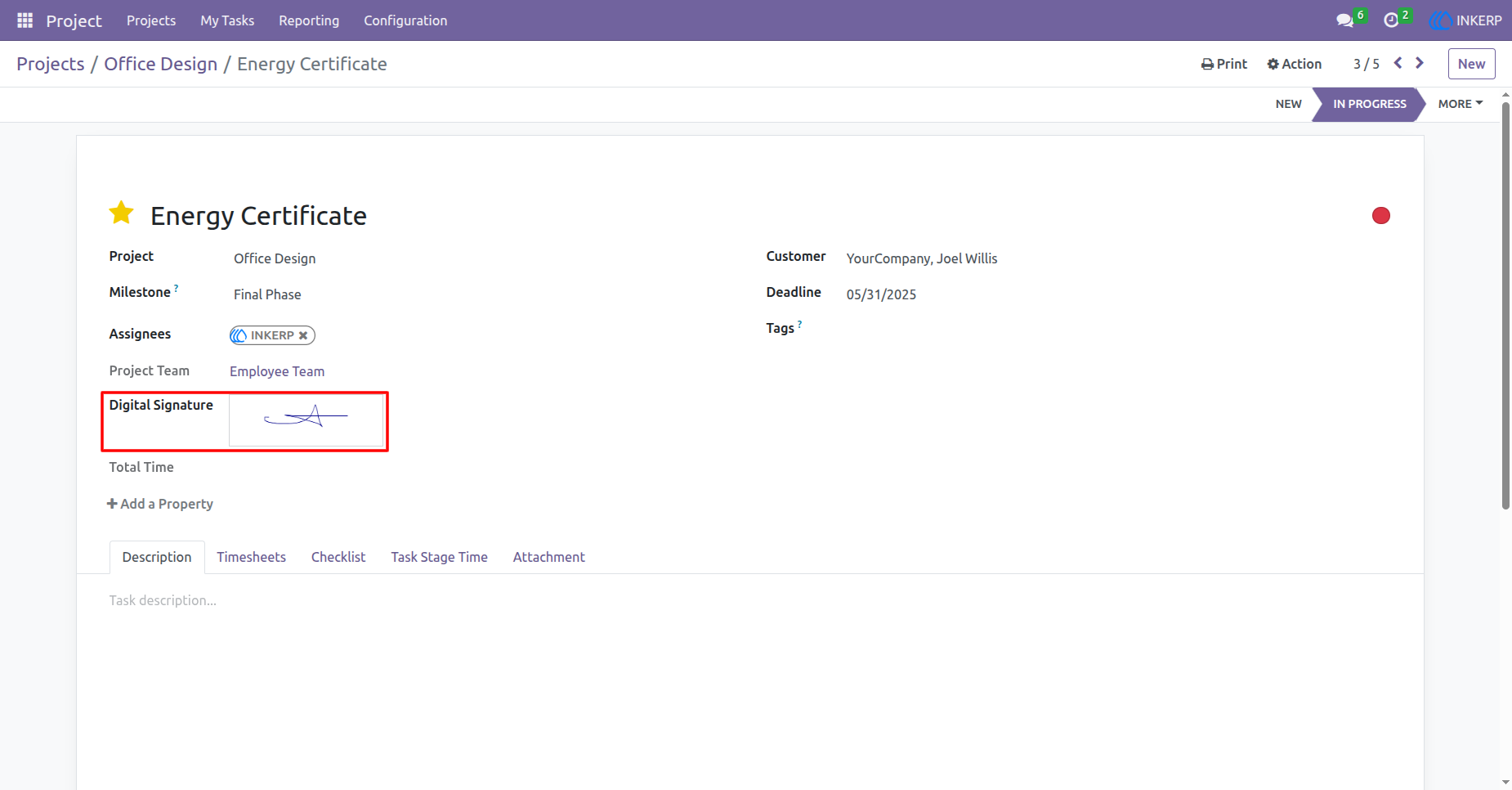This screenshot has width=1512, height=790.
Task: Navigate to Office Design breadcrumb
Action: 161,64
